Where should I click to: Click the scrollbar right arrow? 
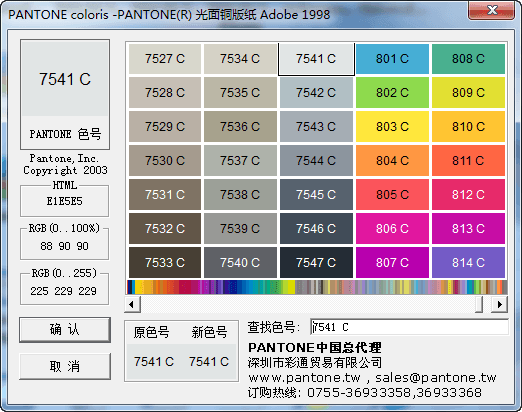[500, 304]
